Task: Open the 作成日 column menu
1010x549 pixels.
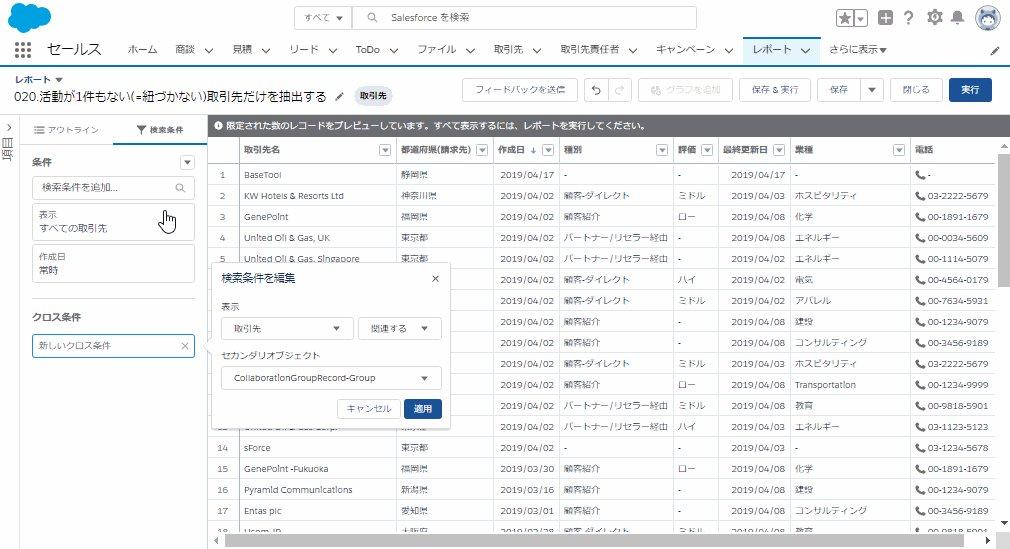Action: [x=548, y=150]
